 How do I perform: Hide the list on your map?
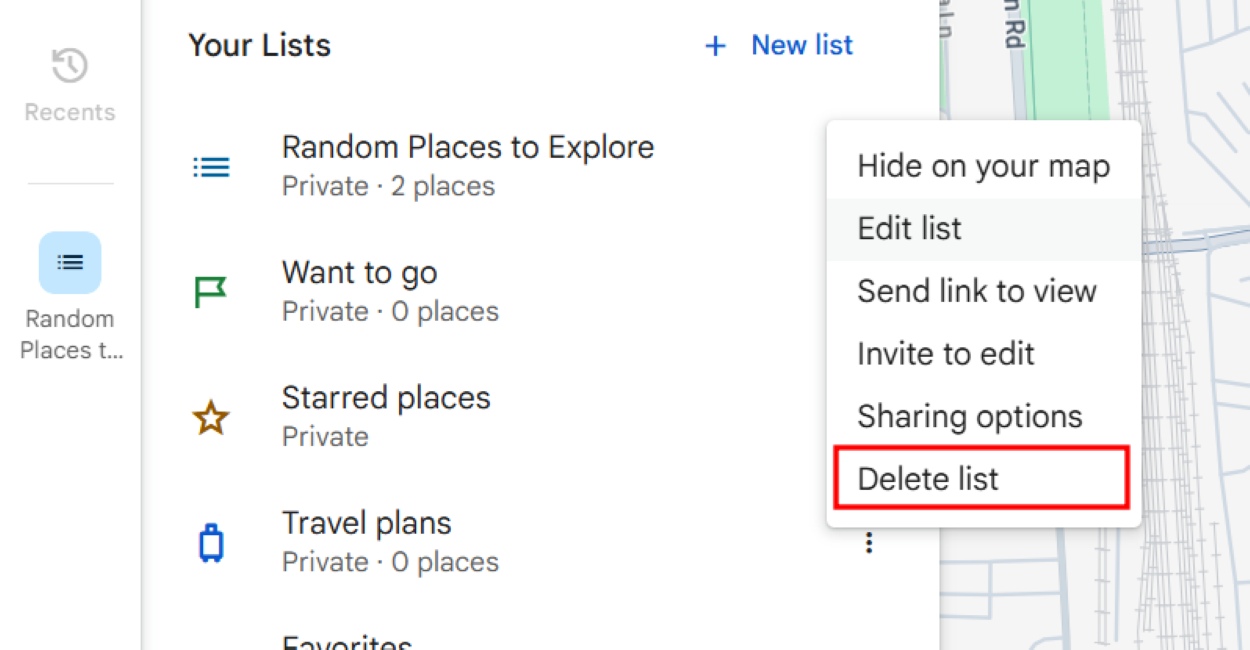[x=983, y=166]
